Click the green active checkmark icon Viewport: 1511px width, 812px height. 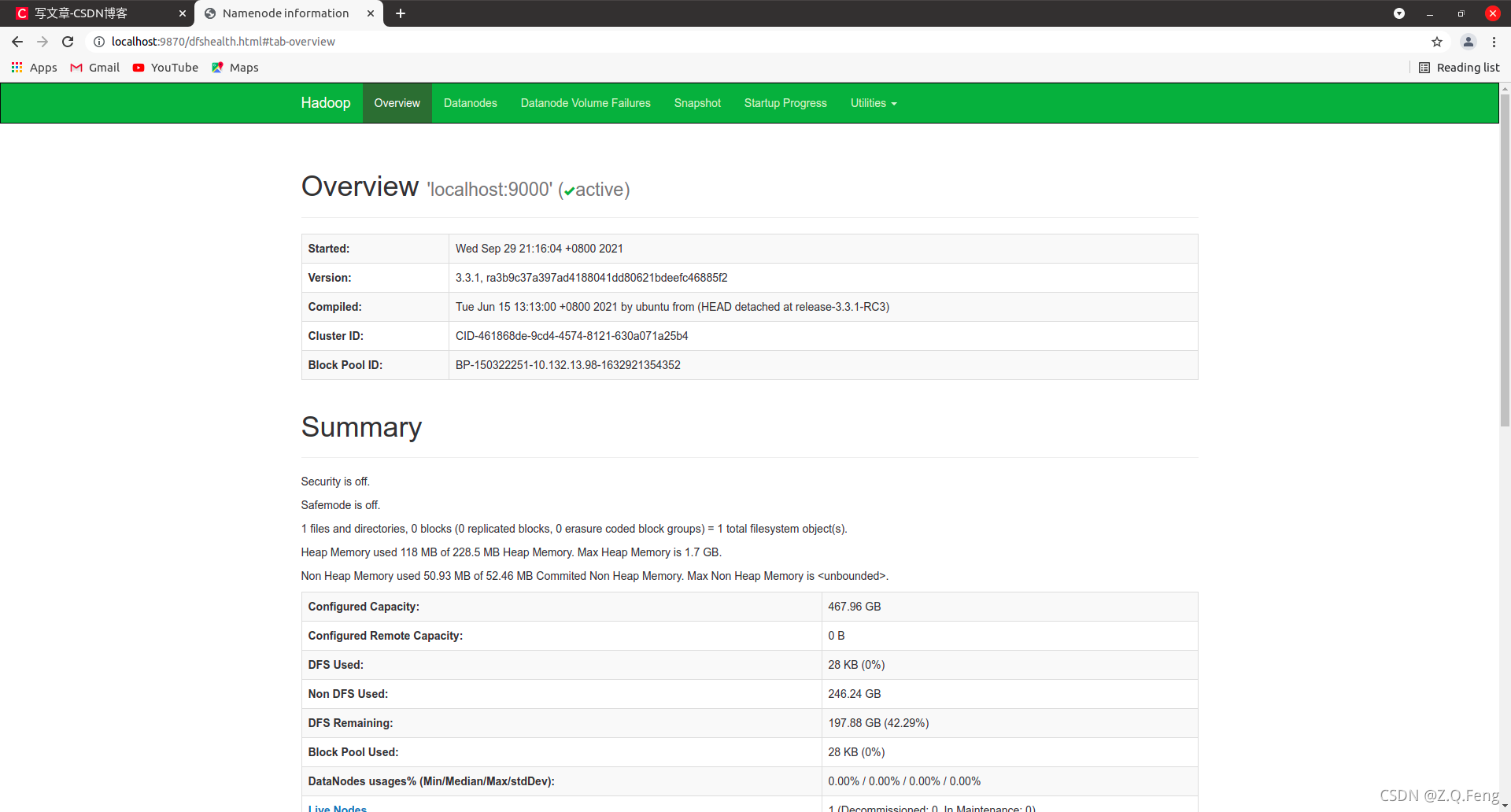(x=569, y=191)
